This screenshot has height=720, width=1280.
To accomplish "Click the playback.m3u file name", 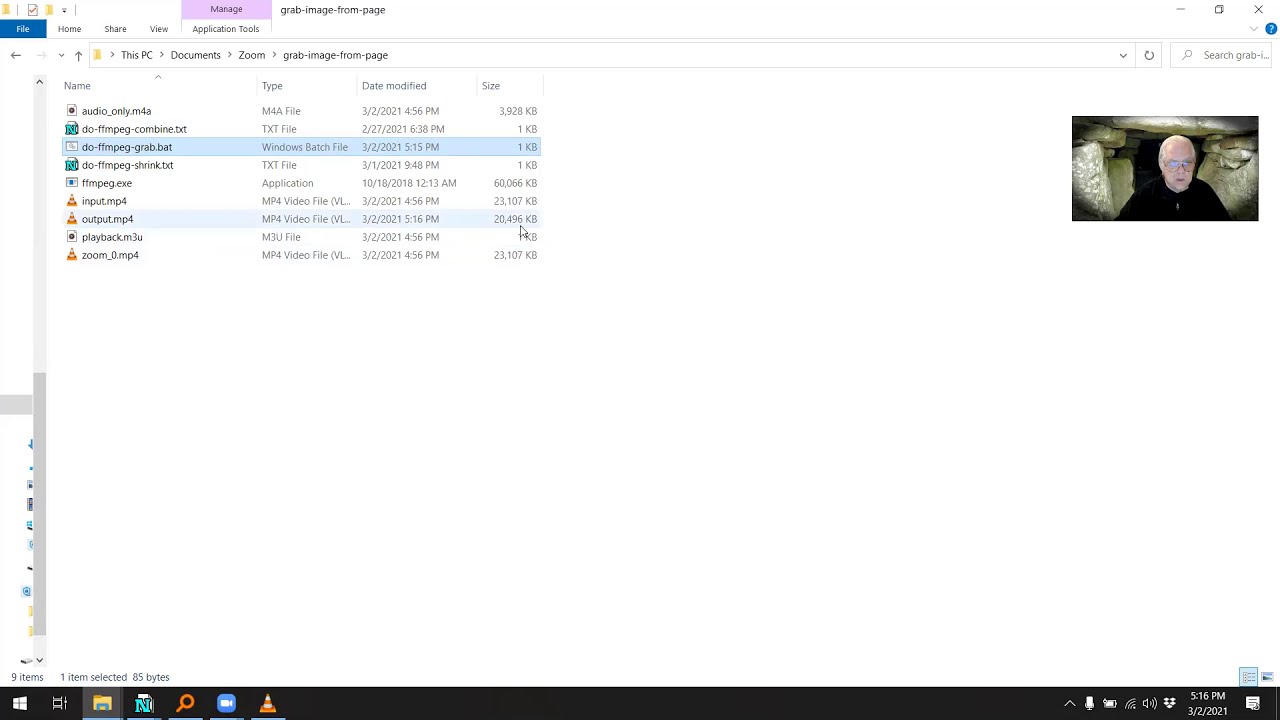I will tap(112, 237).
